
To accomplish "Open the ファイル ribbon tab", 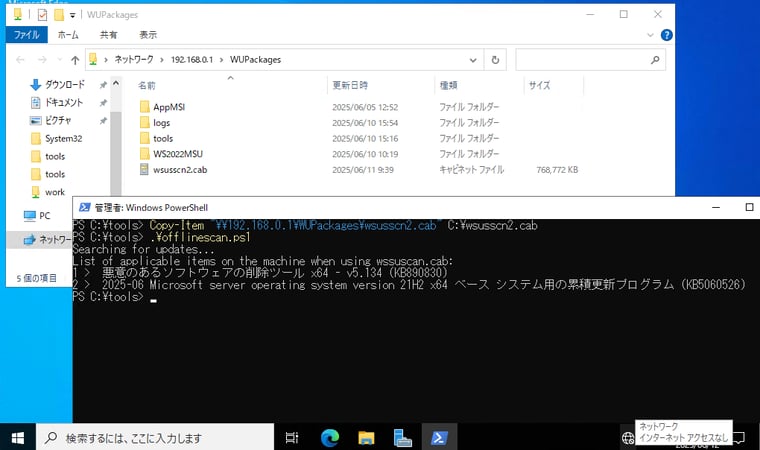I will 27,35.
